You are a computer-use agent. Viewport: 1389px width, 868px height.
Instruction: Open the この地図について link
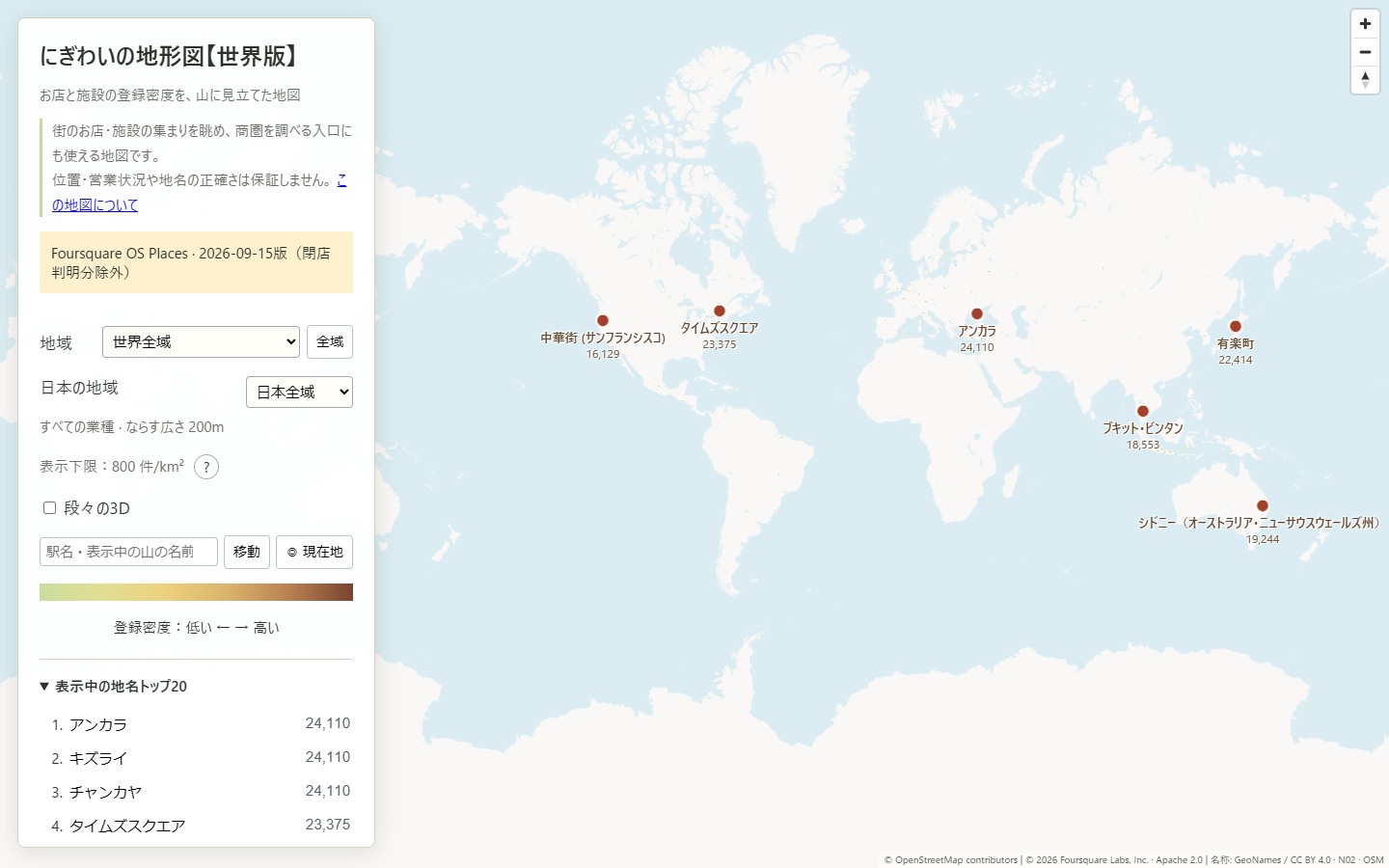point(95,204)
